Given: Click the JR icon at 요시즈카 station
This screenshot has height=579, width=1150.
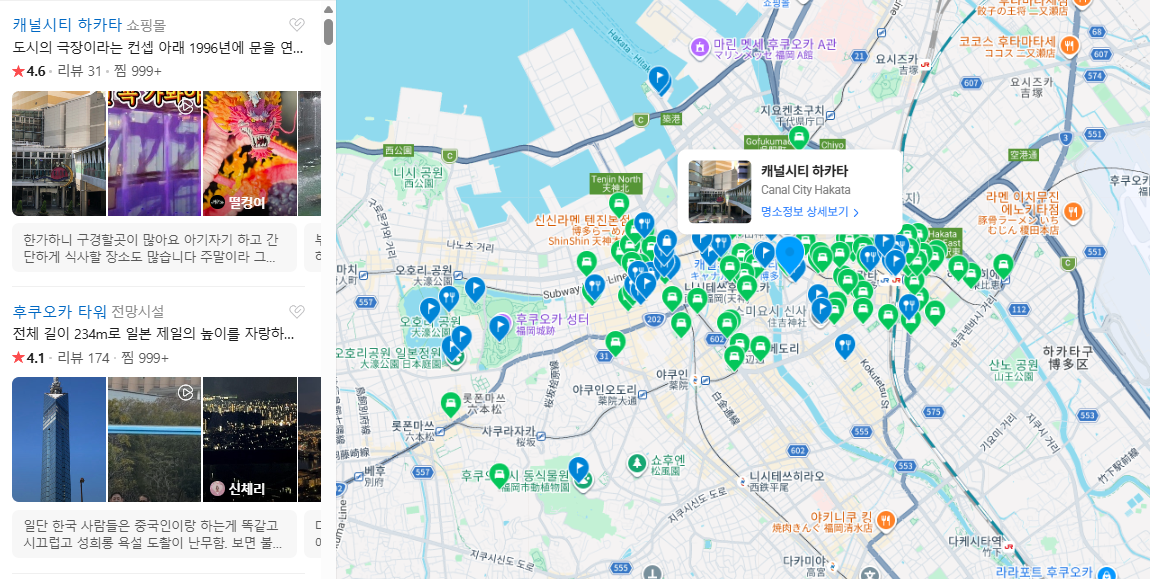Looking at the screenshot, I should click(926, 65).
